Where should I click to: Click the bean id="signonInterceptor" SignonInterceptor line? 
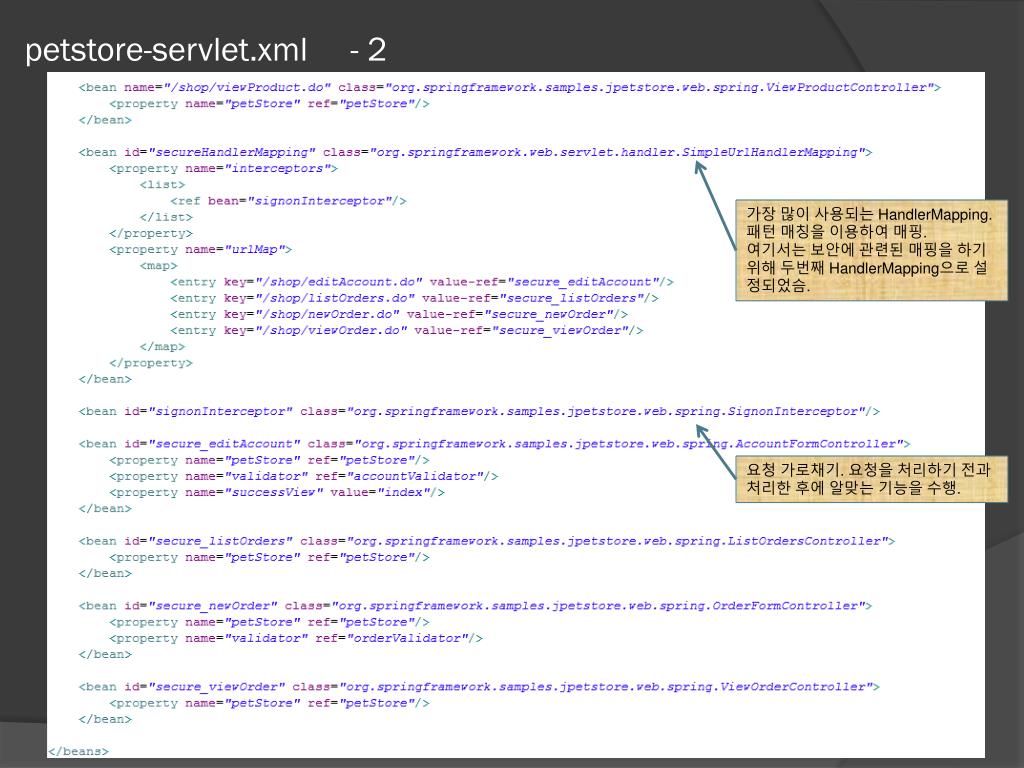(x=479, y=411)
